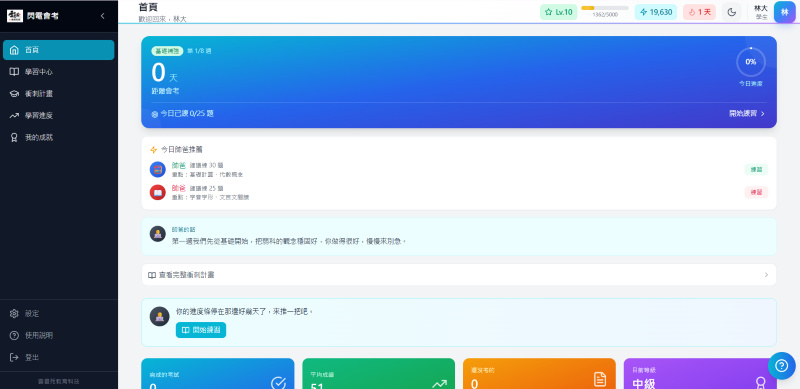
Task: Click the graduation cap icon in sidebar
Action: click(x=14, y=94)
